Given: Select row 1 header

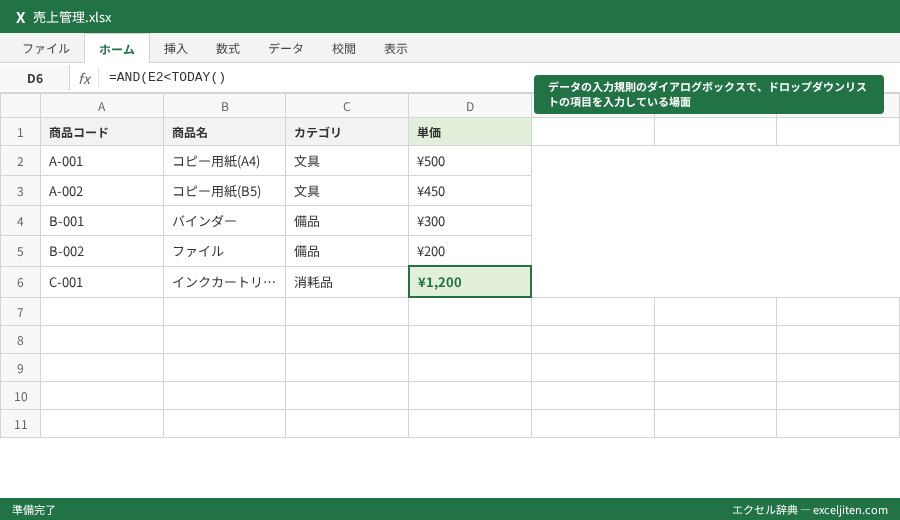Looking at the screenshot, I should click(x=20, y=132).
